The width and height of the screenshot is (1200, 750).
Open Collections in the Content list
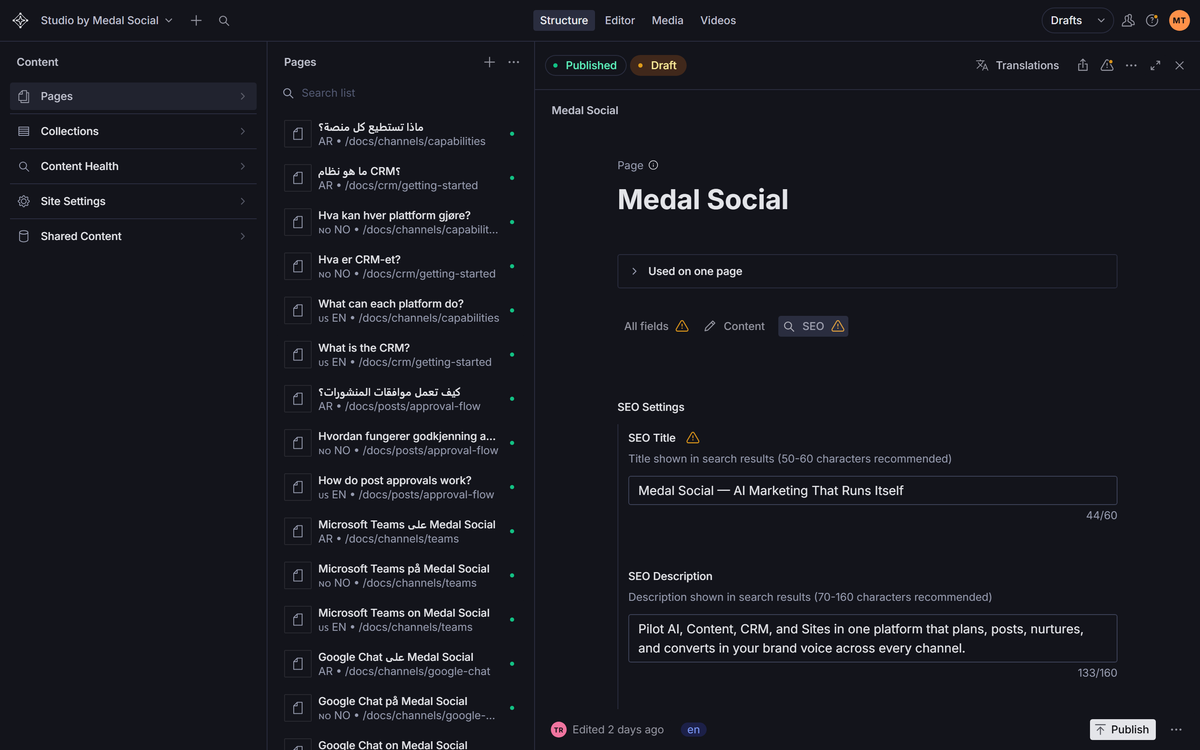pos(133,131)
